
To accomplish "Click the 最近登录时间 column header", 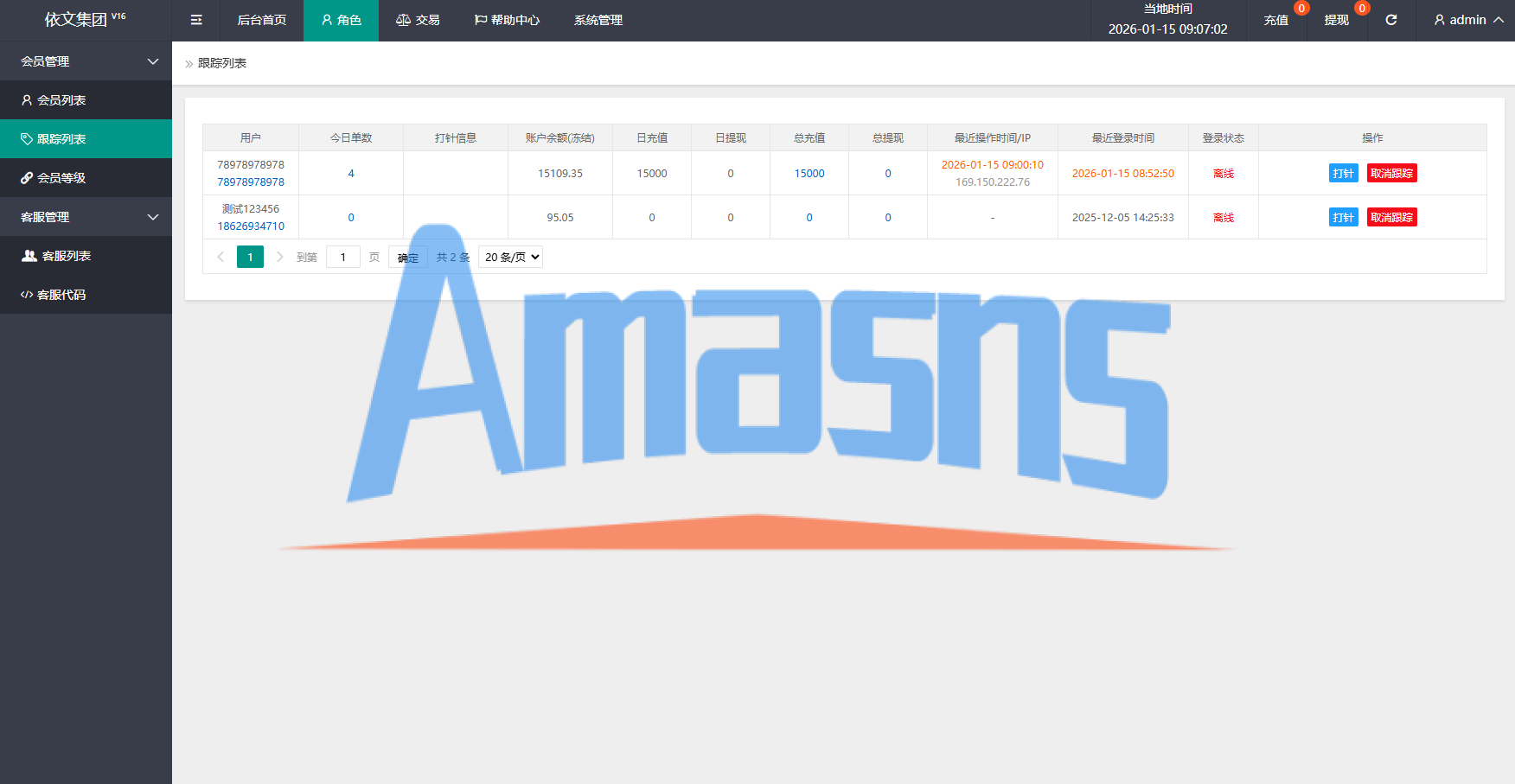I will 1123,138.
